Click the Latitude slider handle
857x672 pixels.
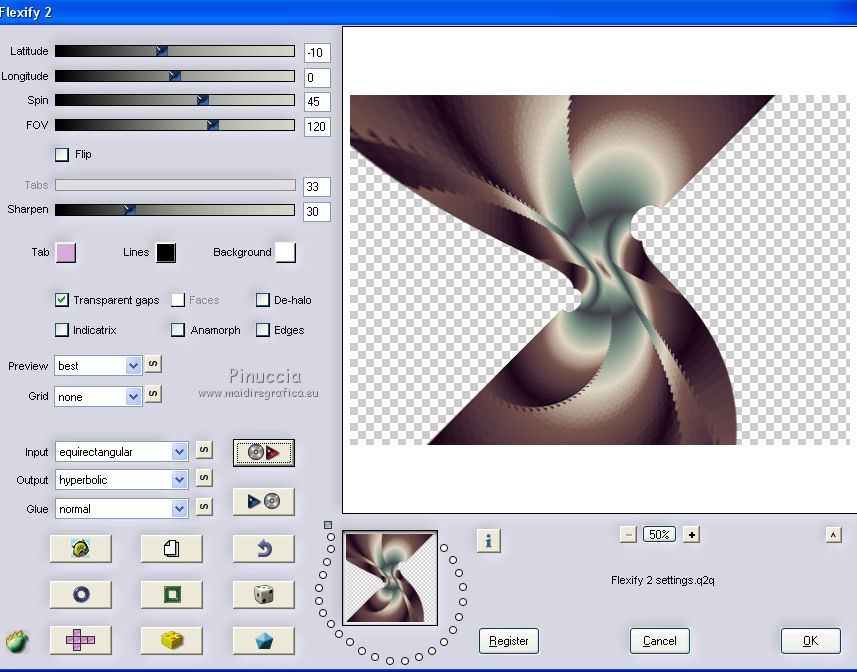pos(161,51)
